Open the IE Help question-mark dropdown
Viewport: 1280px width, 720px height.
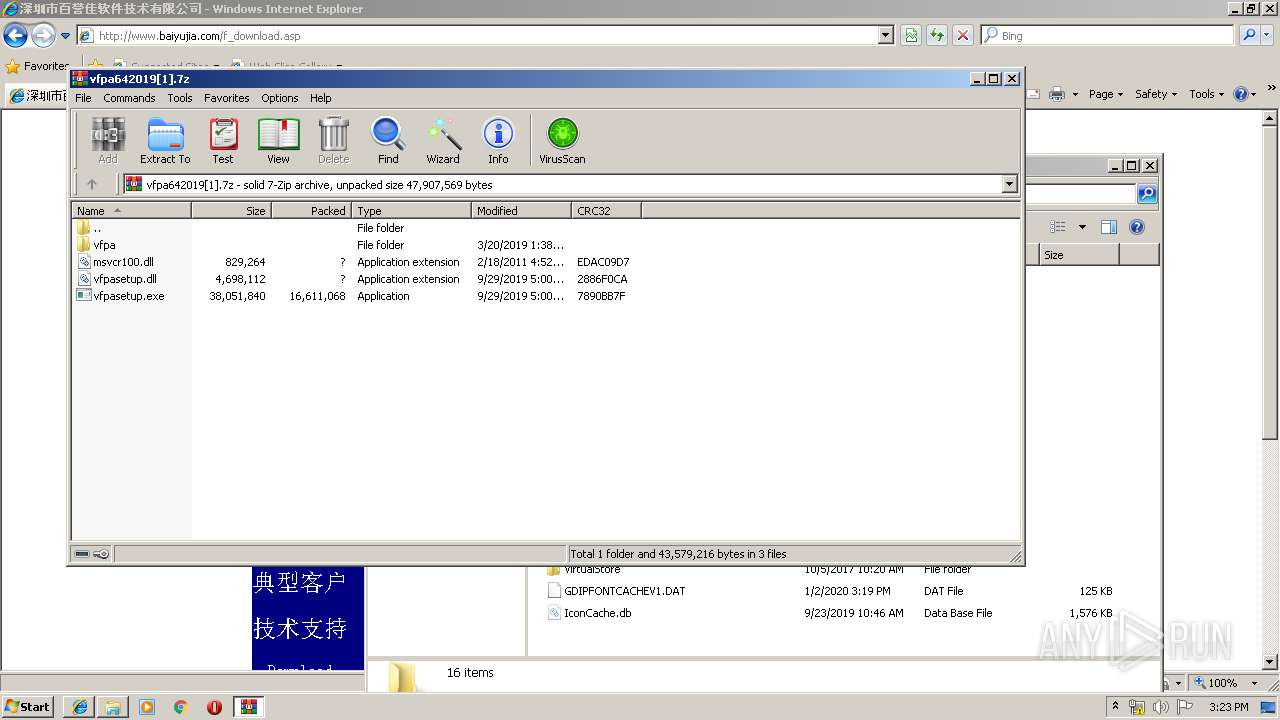coord(1245,94)
